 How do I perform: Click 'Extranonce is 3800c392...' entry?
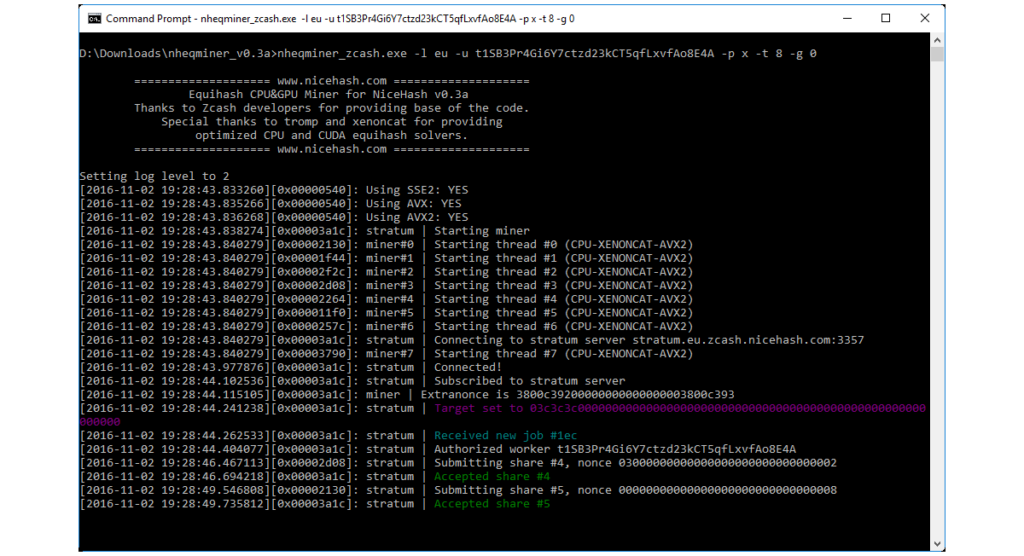point(407,395)
